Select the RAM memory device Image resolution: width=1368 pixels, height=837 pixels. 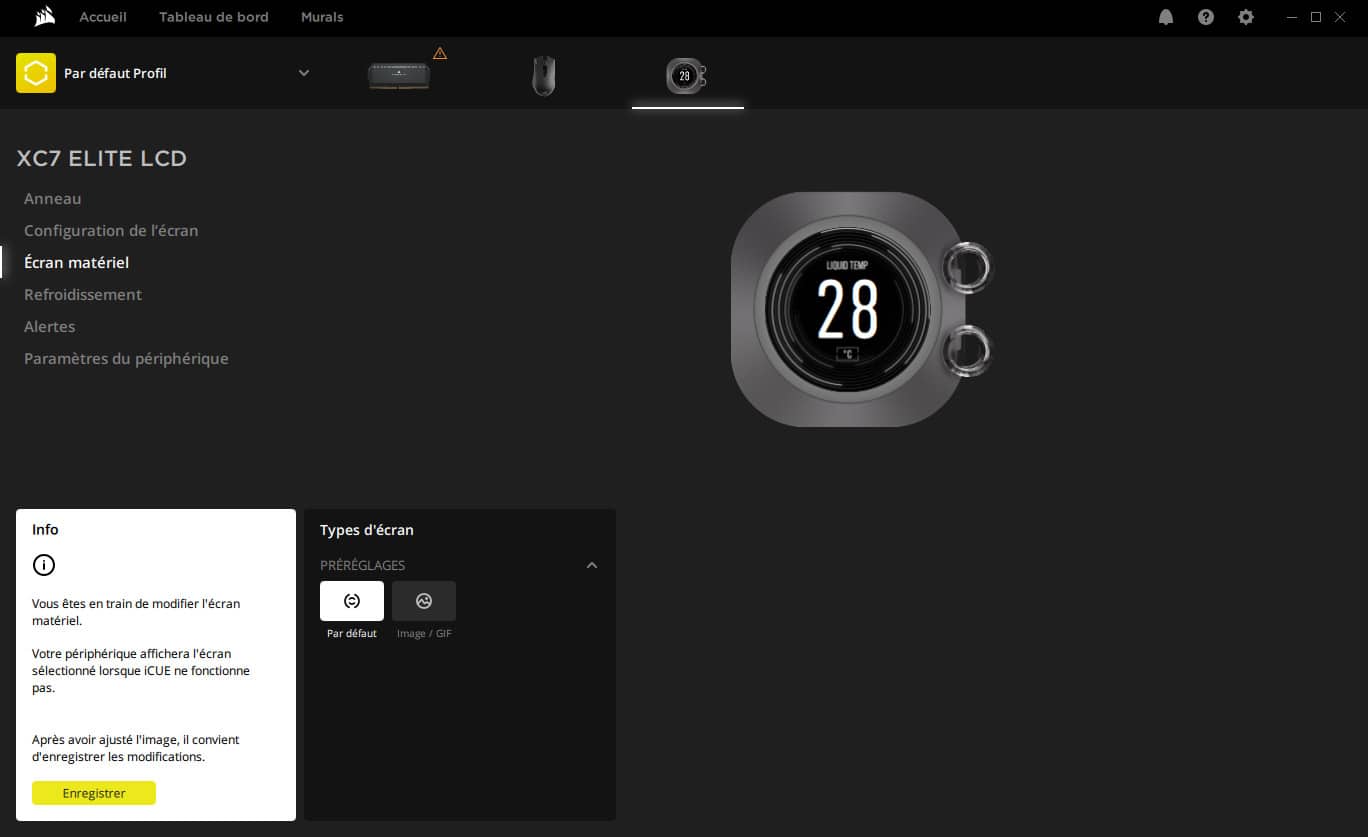tap(399, 75)
